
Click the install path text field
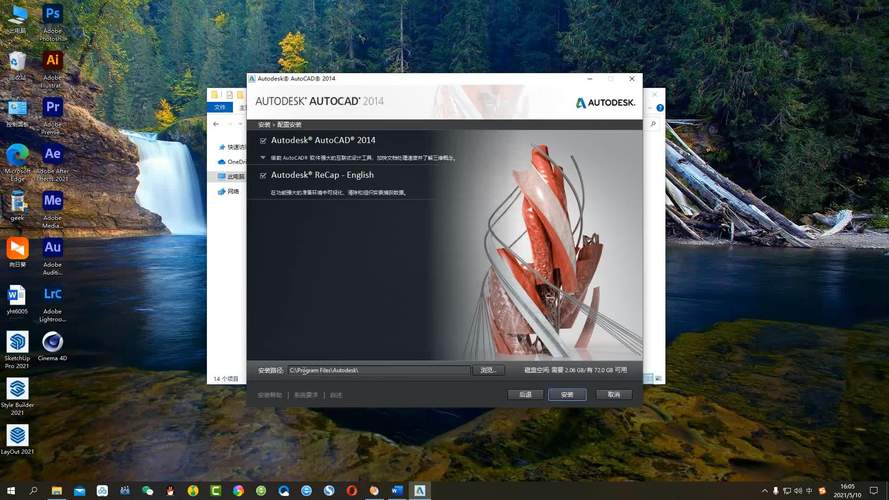coord(378,370)
